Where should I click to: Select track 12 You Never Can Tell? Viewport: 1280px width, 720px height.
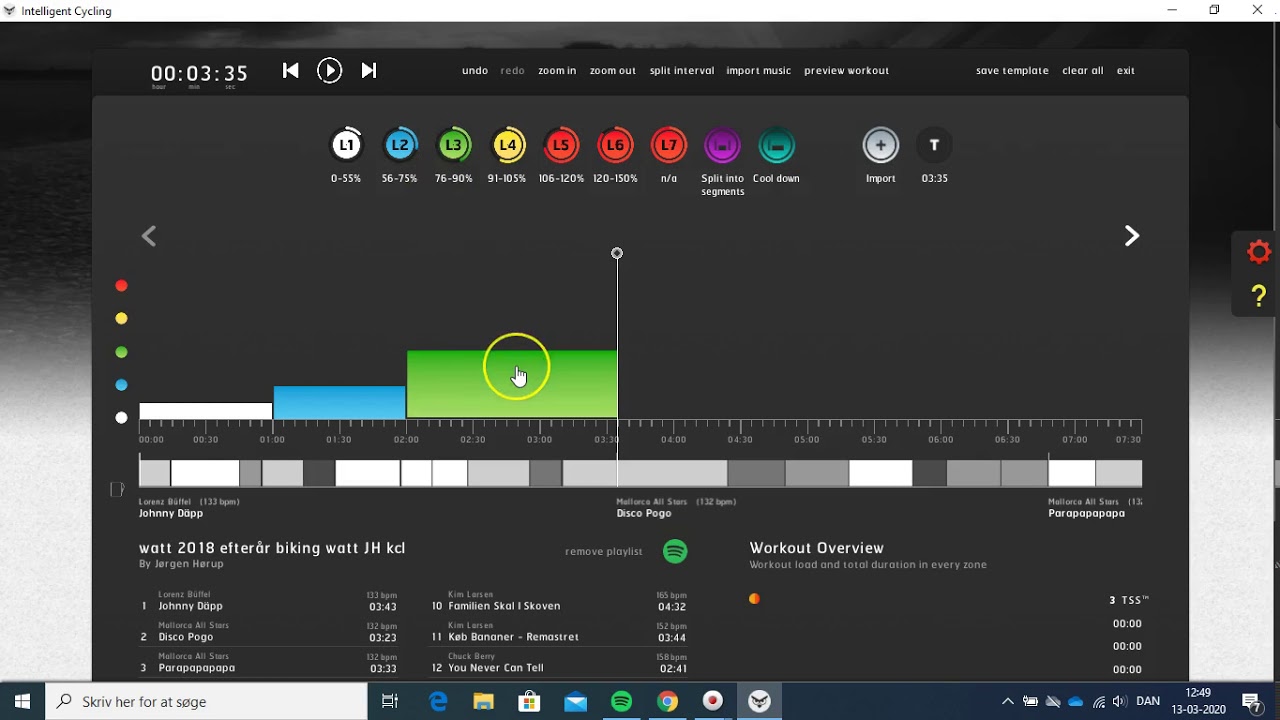coord(559,663)
